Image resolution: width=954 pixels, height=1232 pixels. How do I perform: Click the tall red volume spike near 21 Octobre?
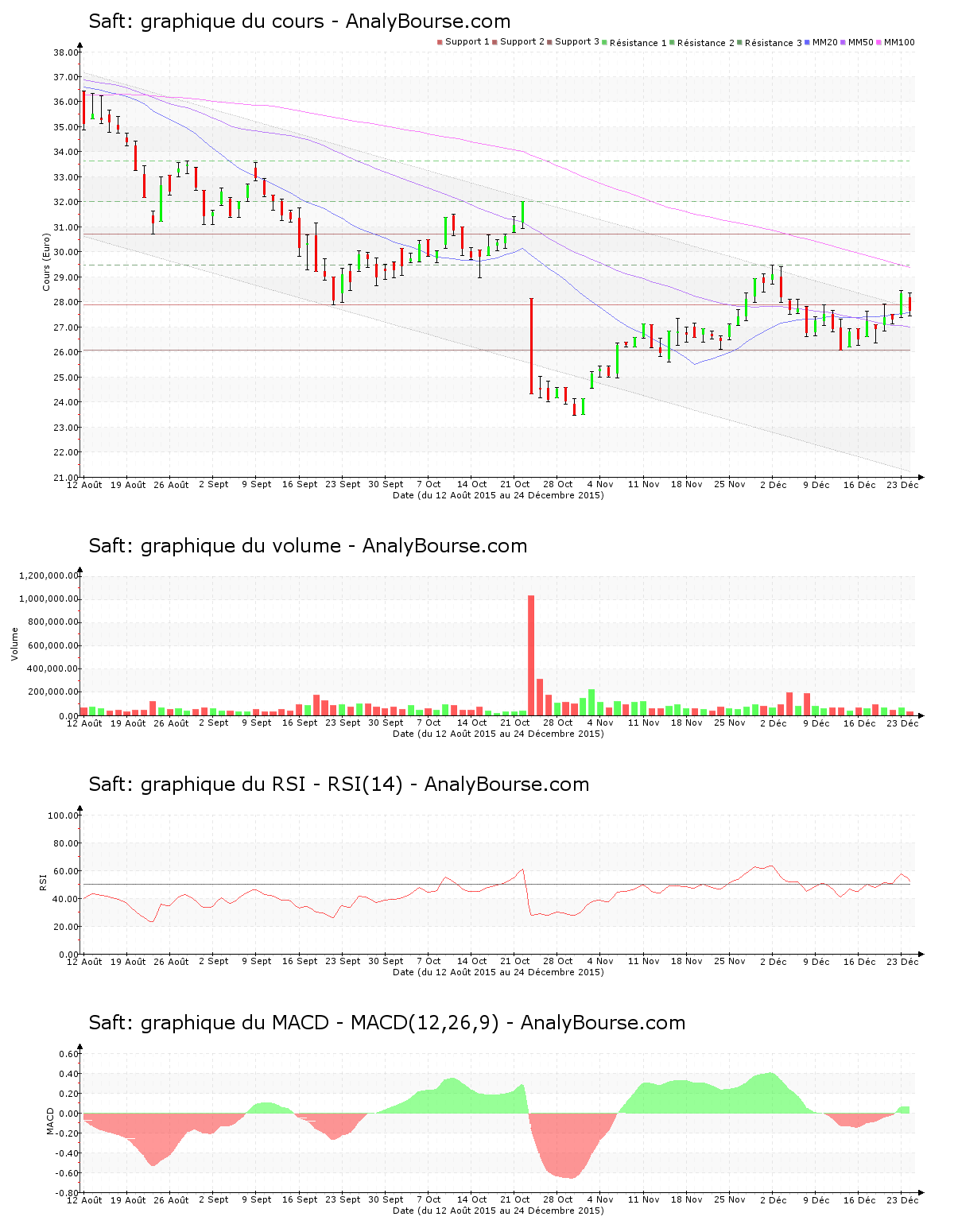coord(531,652)
